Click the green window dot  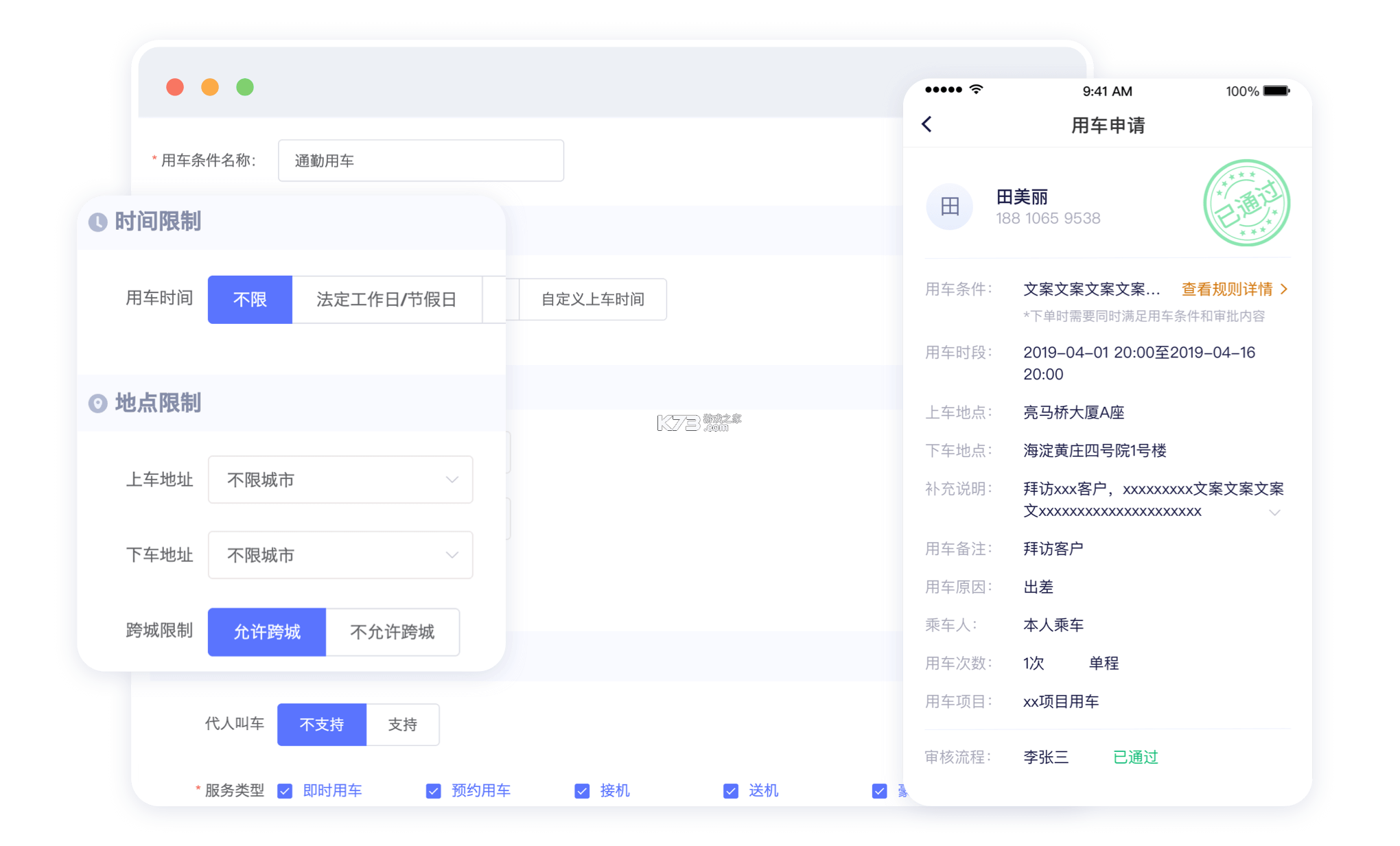245,87
